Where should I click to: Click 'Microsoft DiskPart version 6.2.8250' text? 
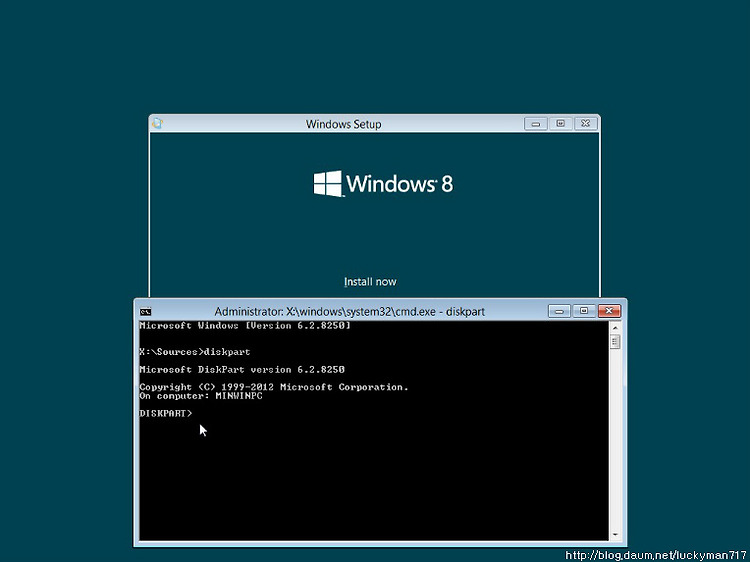[242, 370]
